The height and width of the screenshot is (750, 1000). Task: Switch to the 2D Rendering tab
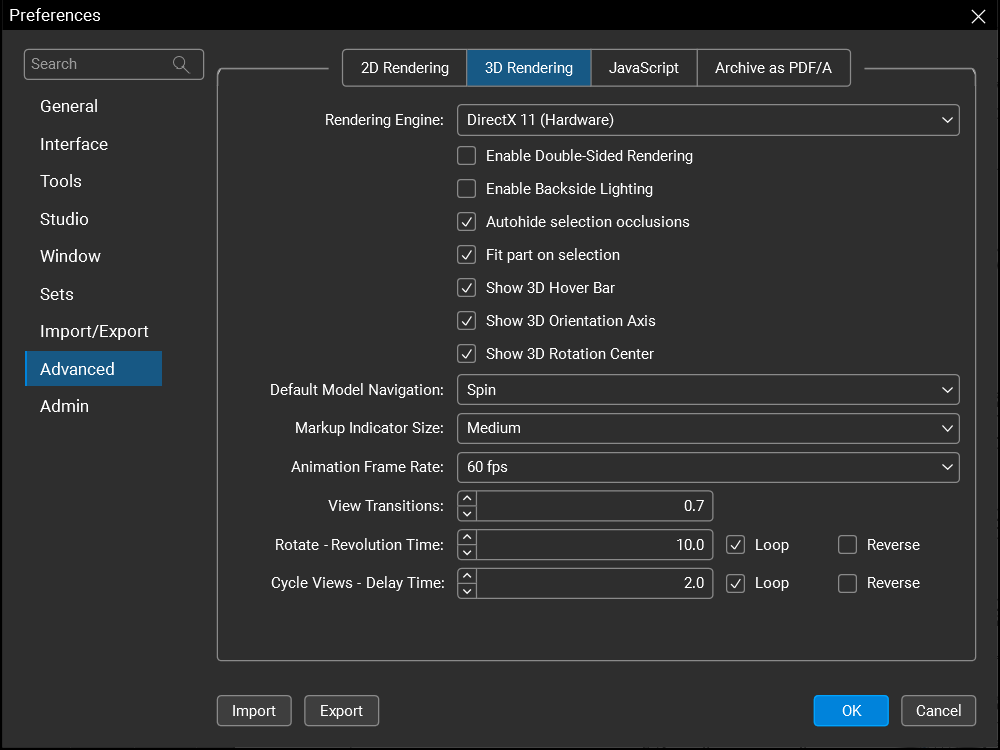(x=404, y=68)
